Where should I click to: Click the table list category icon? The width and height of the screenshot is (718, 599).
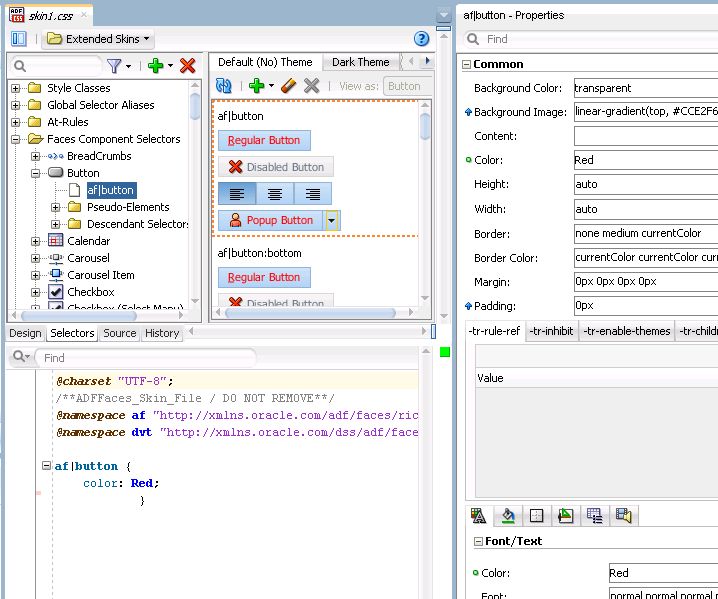pos(594,516)
